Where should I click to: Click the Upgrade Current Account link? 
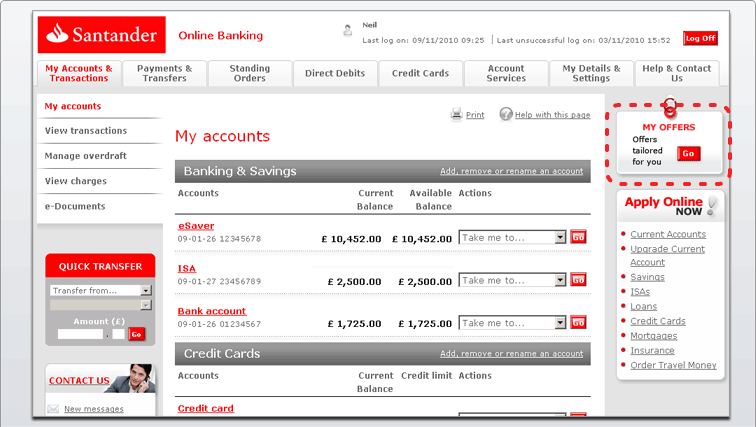point(667,255)
